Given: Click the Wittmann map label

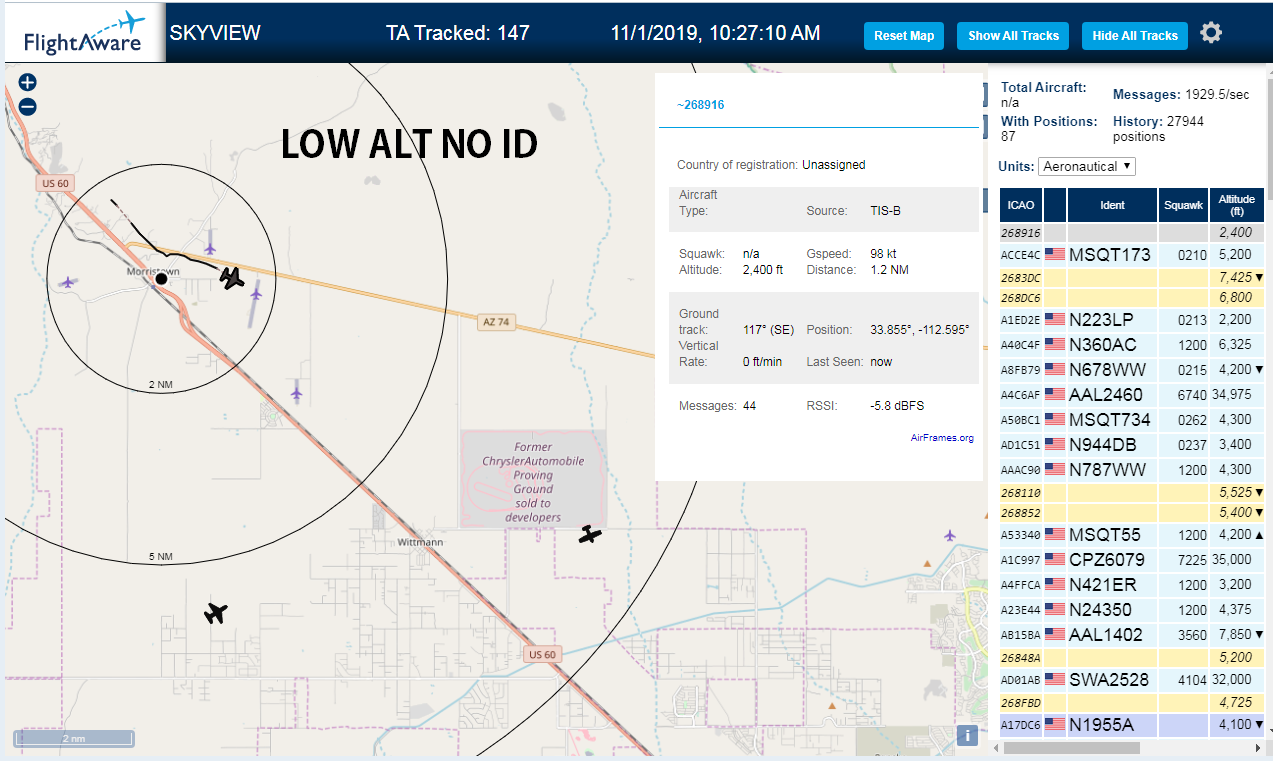Looking at the screenshot, I should [420, 542].
